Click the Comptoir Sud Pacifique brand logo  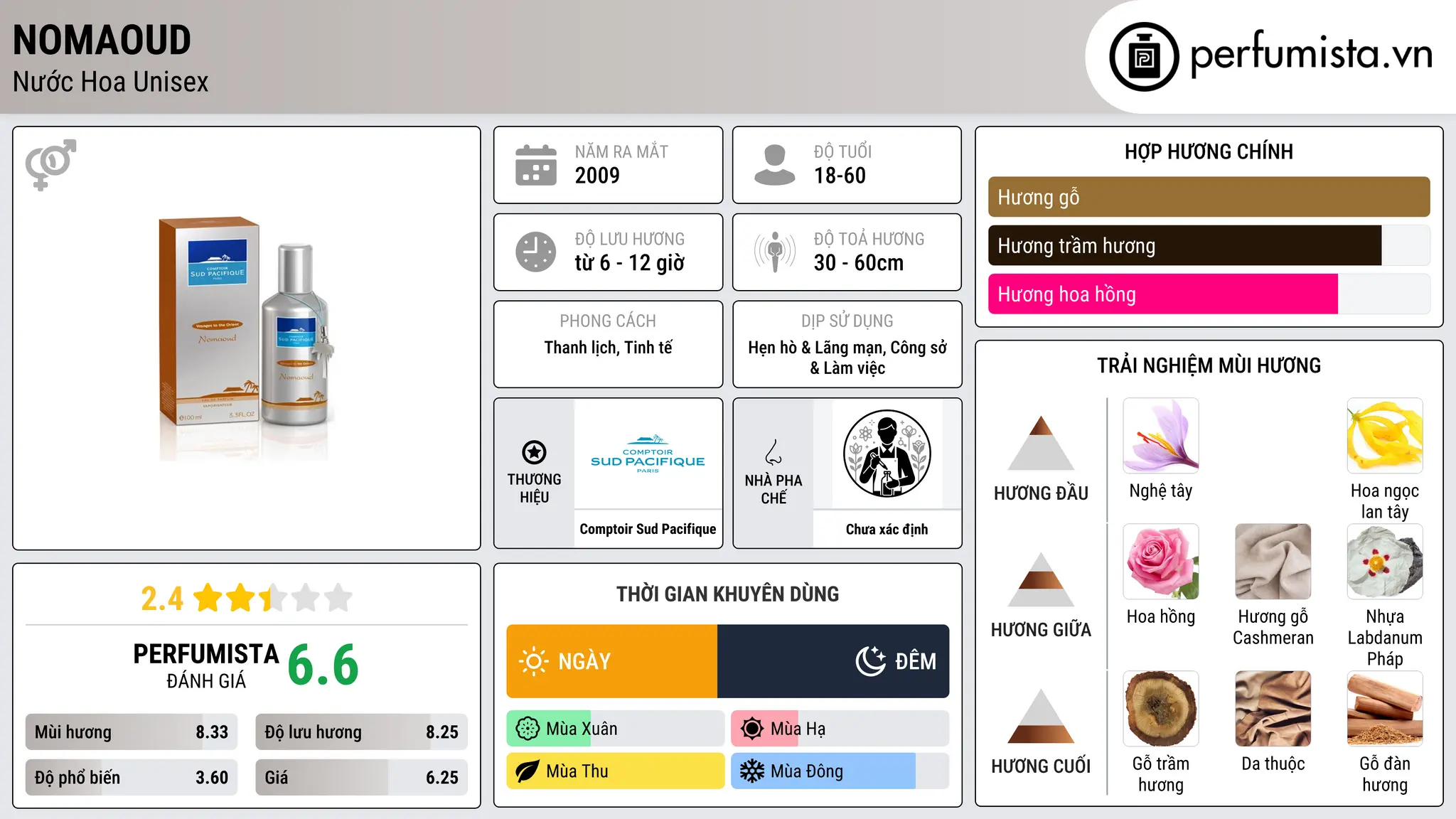point(648,454)
